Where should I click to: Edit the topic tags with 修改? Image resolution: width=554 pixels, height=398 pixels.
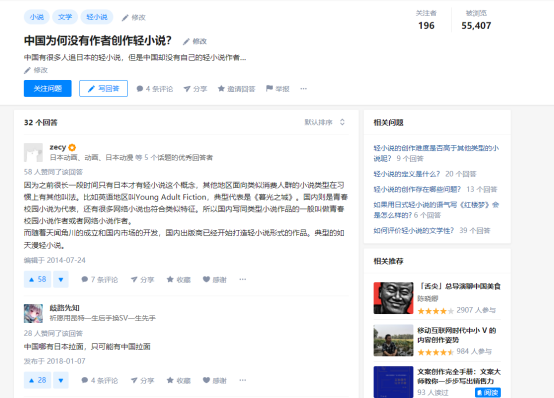point(134,17)
